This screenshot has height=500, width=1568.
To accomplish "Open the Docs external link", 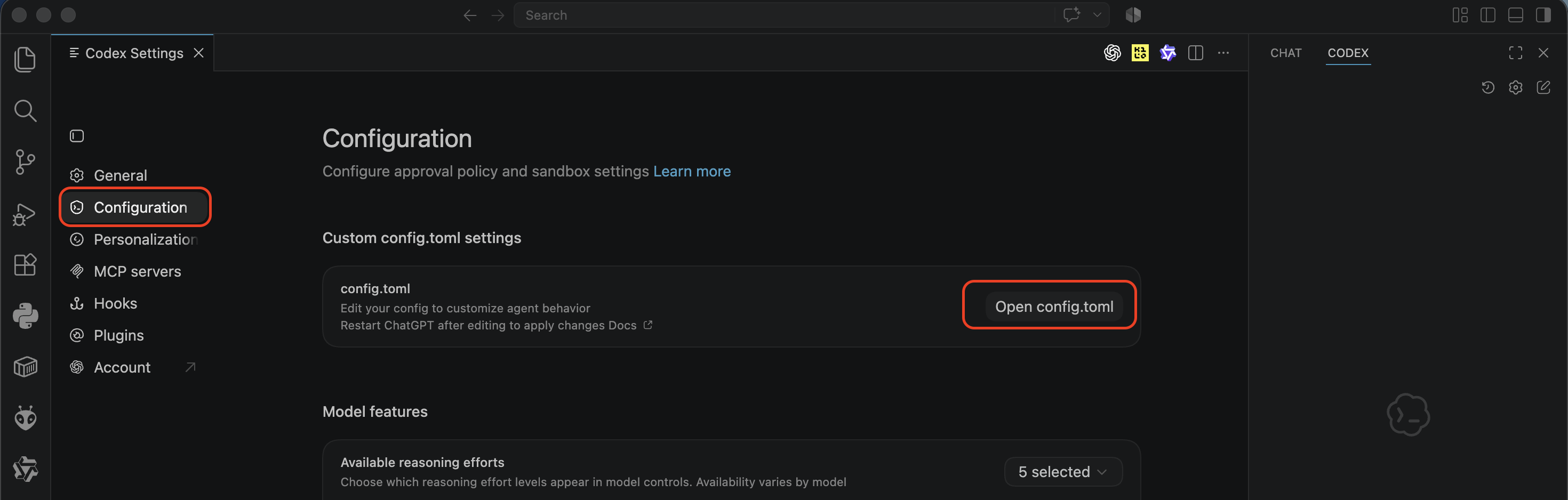I will click(630, 325).
